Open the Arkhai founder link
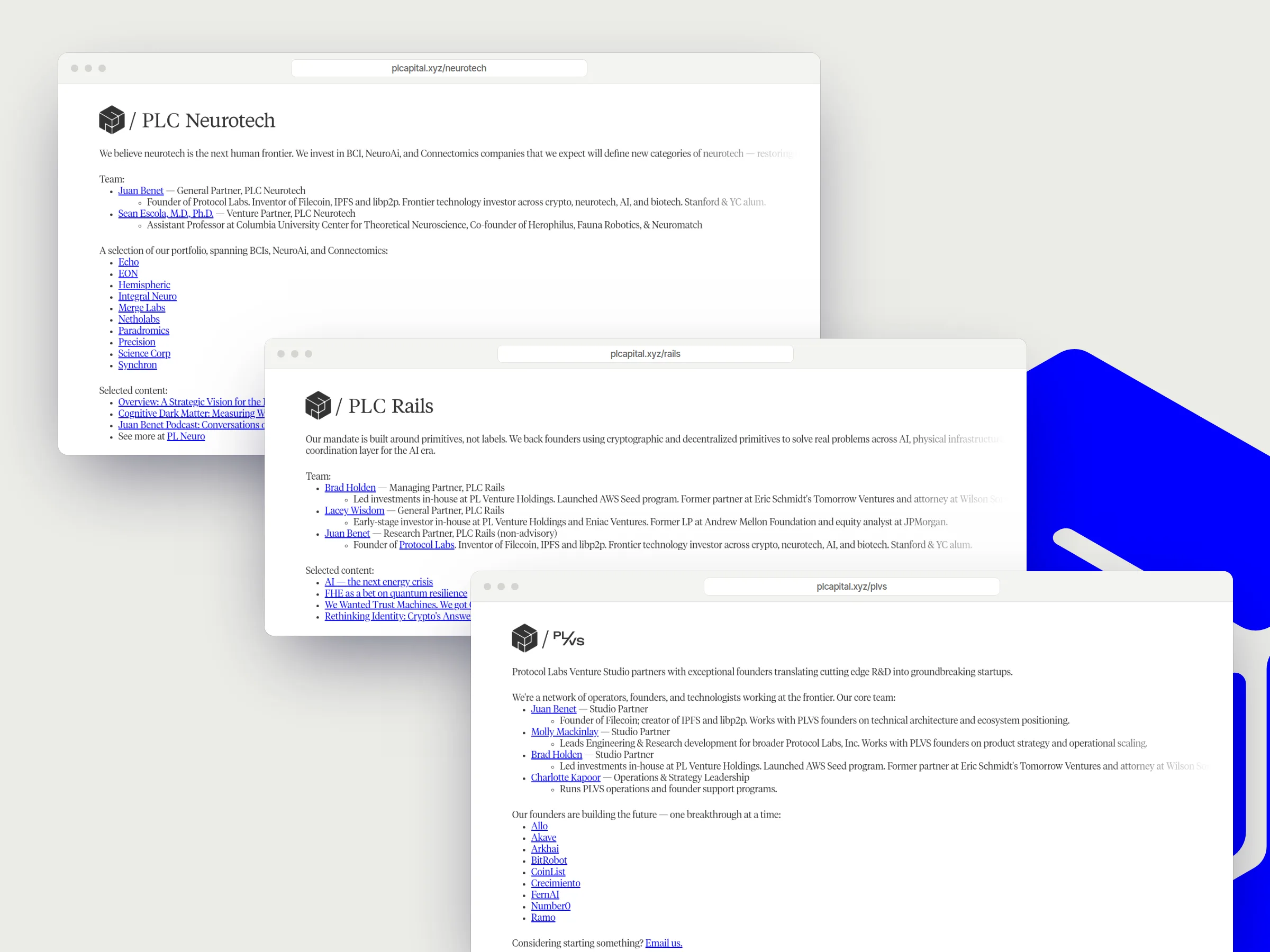Screen dimensions: 1270x952 click(x=545, y=849)
